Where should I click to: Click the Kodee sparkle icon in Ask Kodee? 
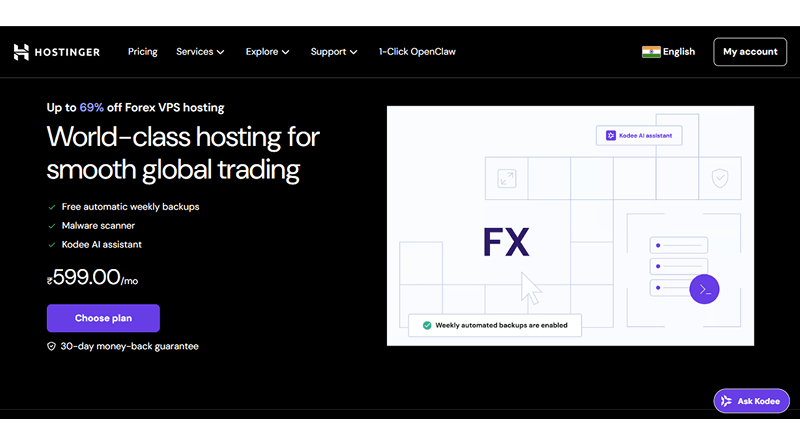(x=726, y=401)
